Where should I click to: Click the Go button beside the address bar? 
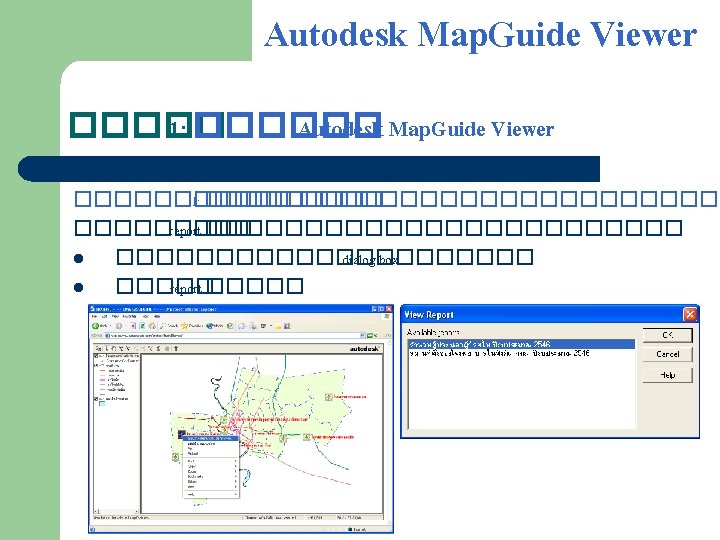(372, 336)
